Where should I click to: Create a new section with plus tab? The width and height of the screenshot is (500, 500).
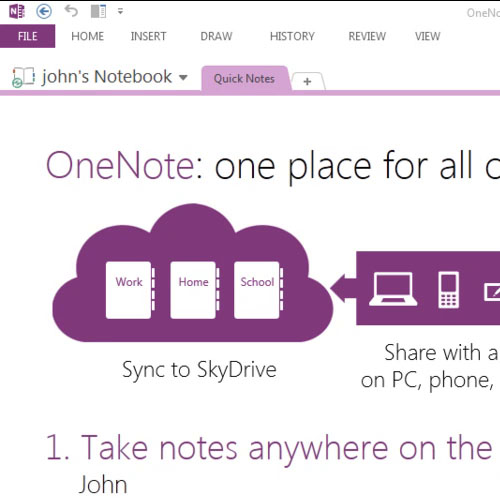tap(307, 81)
